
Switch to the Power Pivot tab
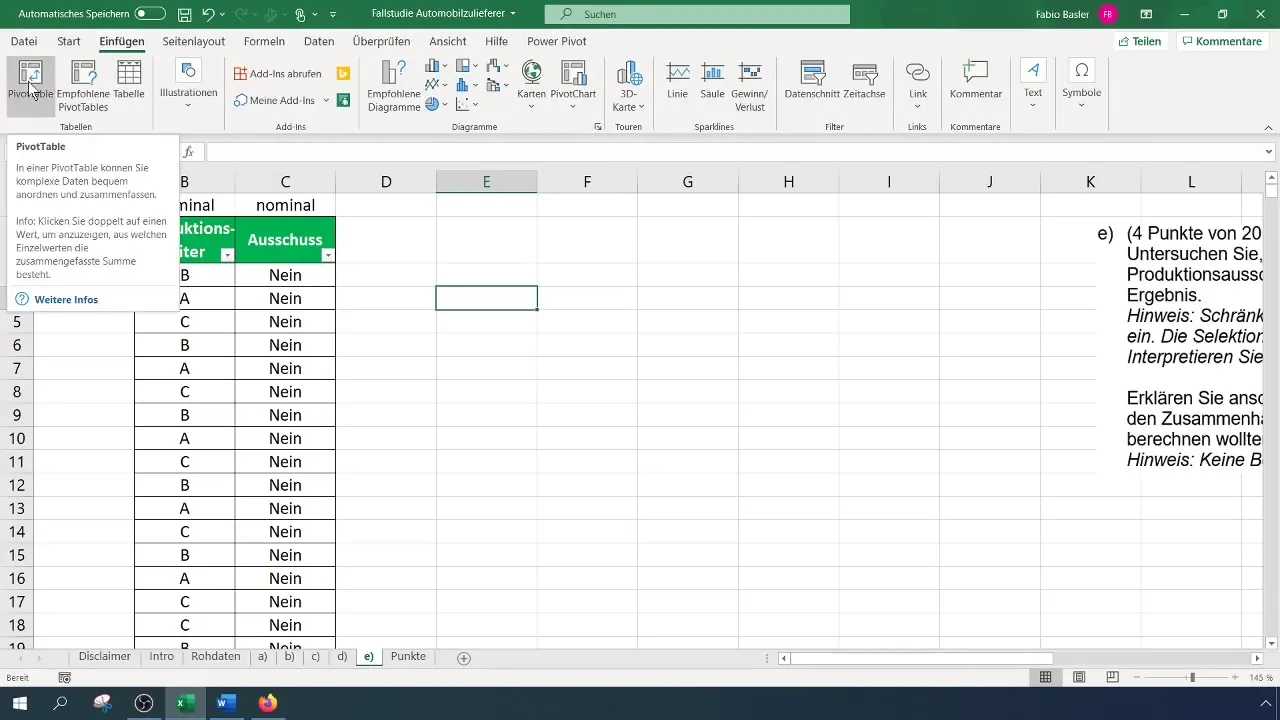click(x=557, y=41)
